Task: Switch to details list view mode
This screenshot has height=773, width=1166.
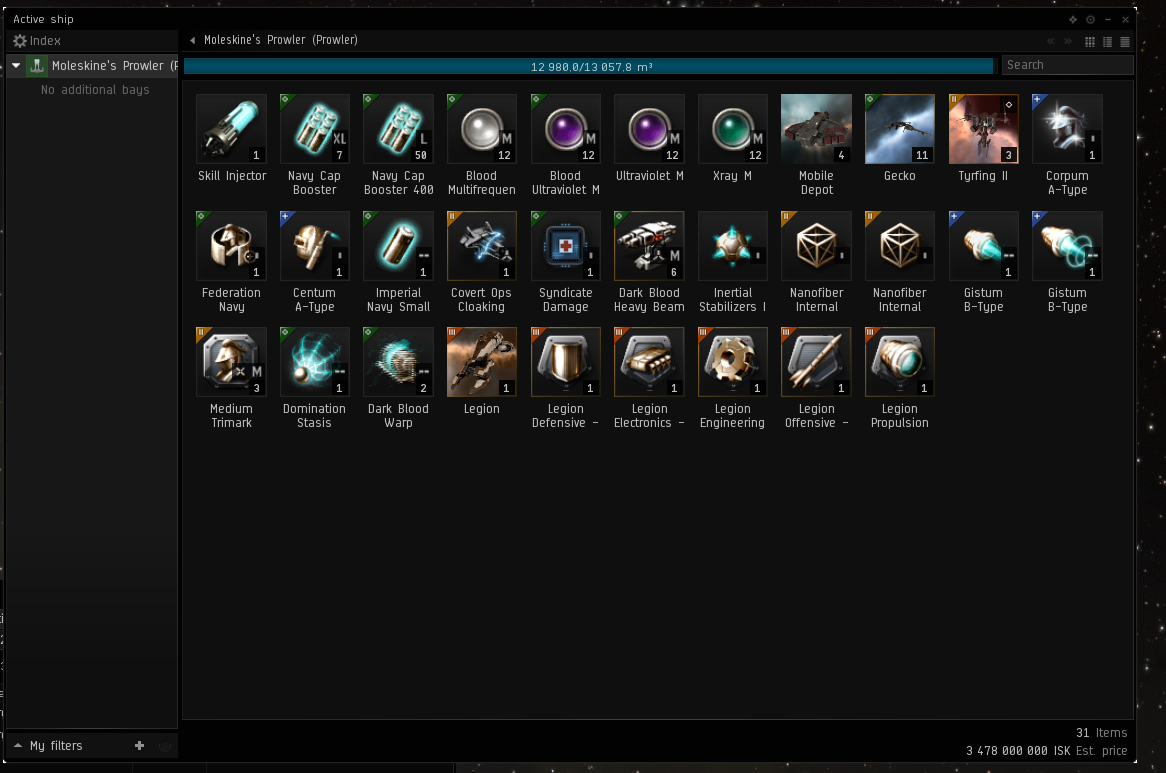Action: click(1107, 42)
